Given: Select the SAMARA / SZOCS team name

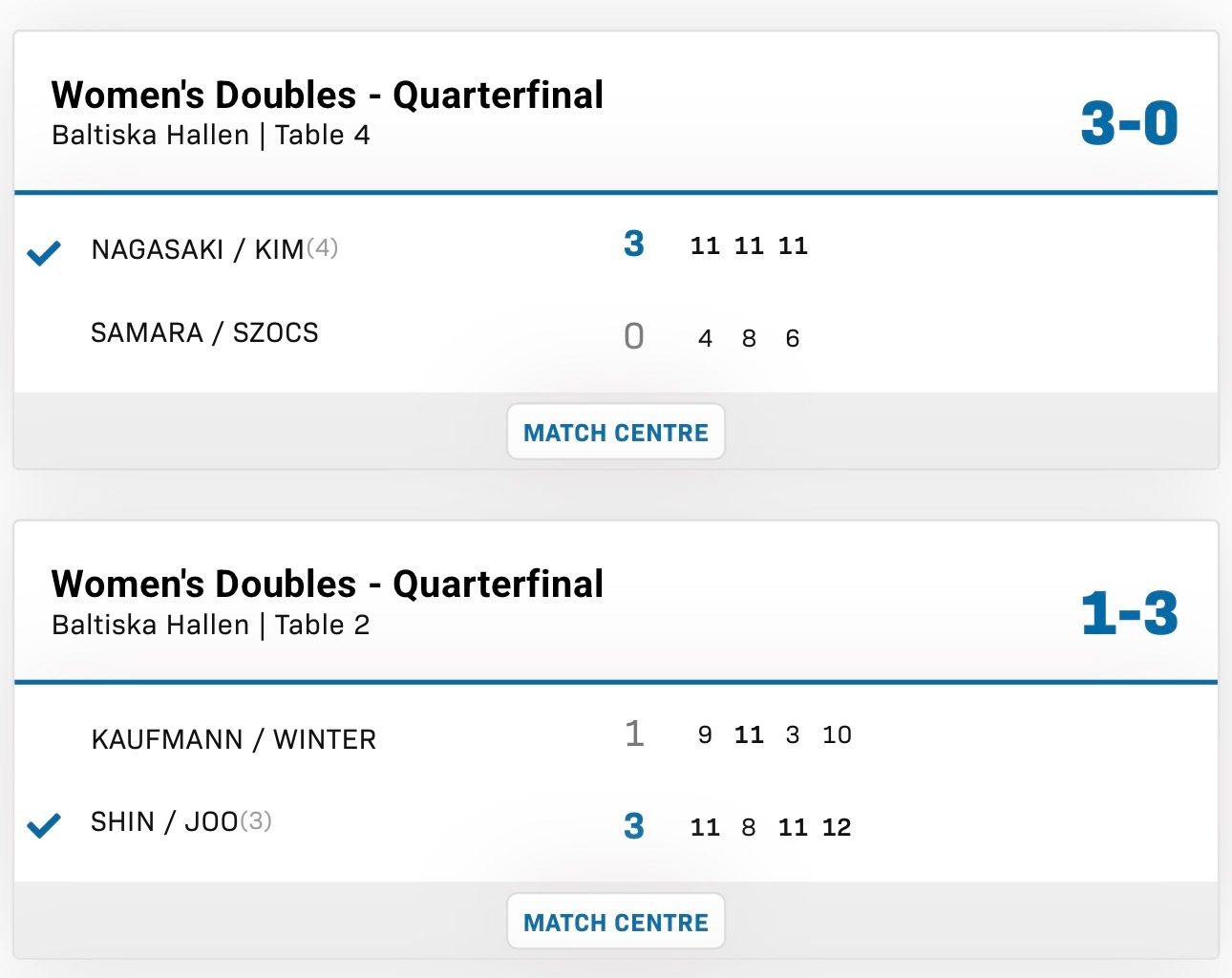Looking at the screenshot, I should tap(204, 332).
